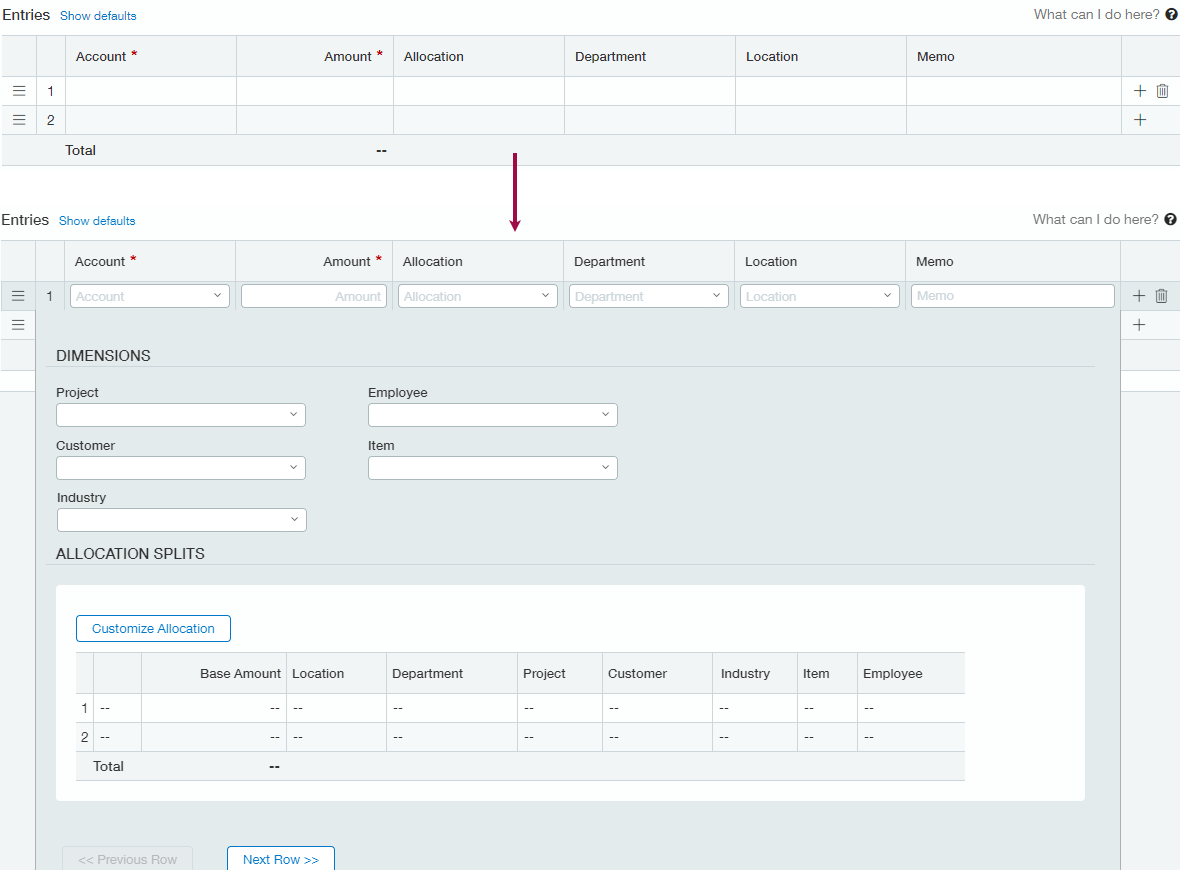Open the help question mark icon at top right
Screen dimensions: 1180x870
pyautogui.click(x=1171, y=14)
